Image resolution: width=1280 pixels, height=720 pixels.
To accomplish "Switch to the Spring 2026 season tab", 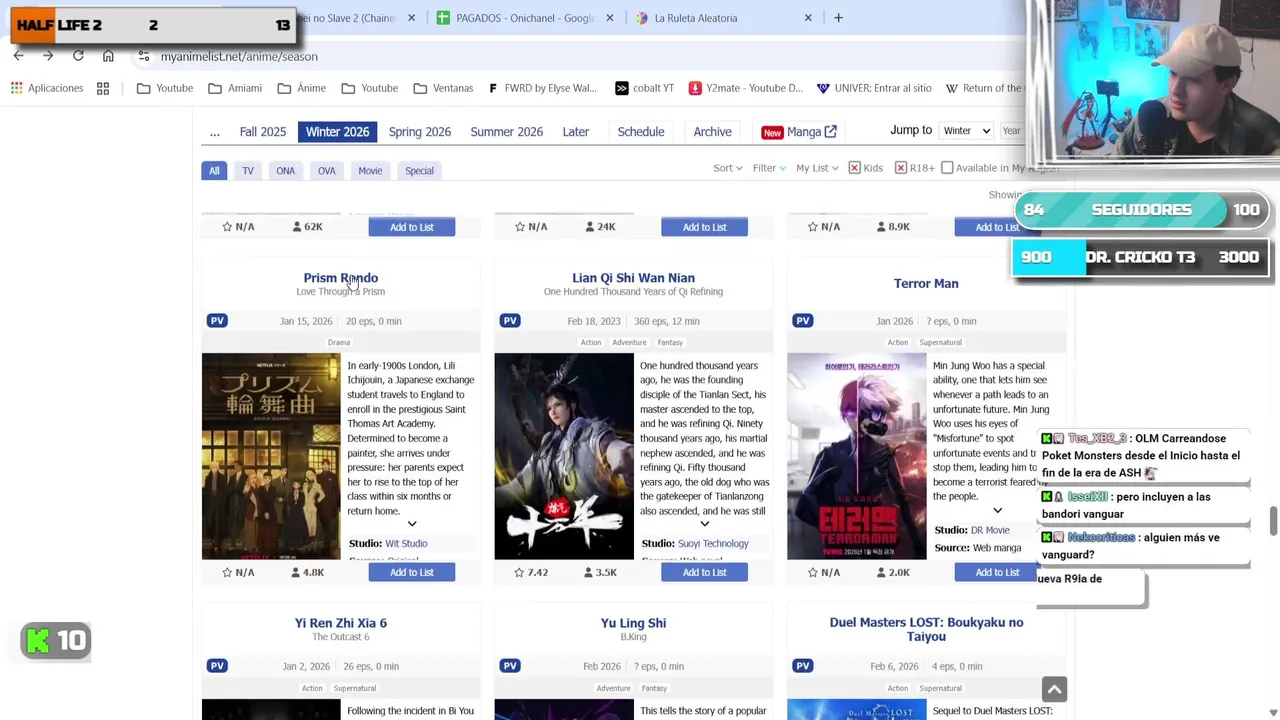I will point(420,132).
